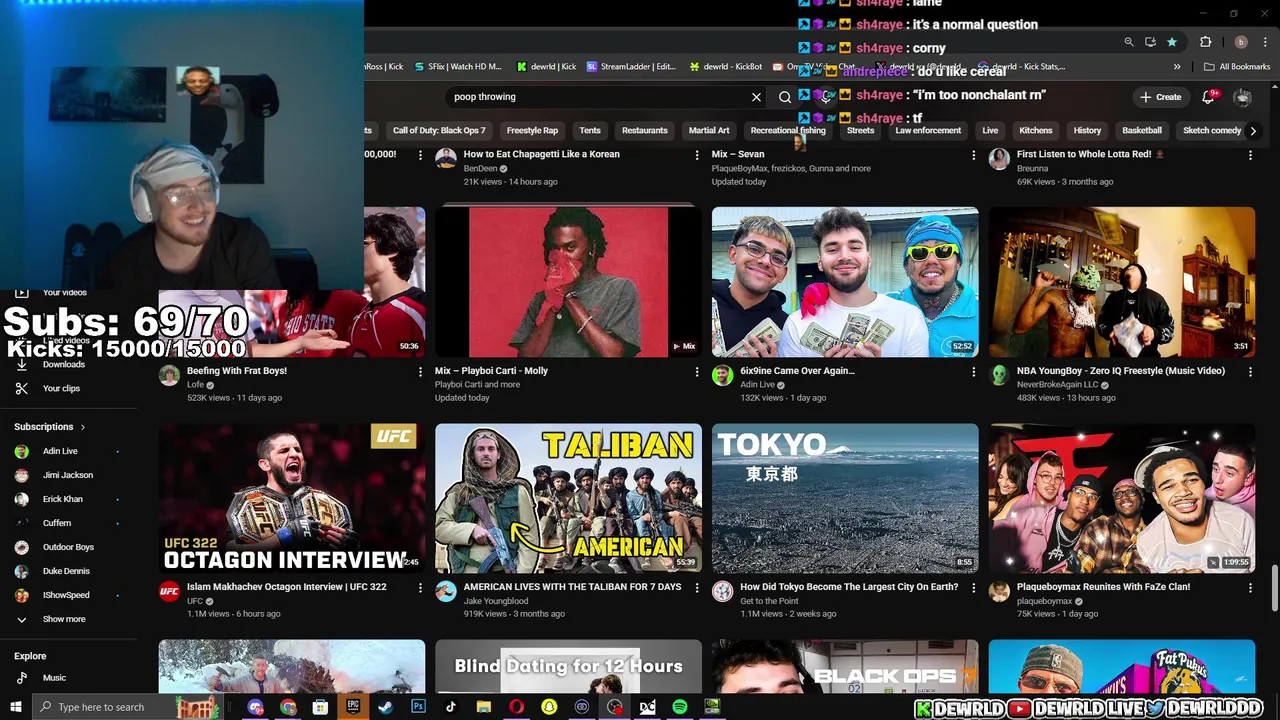
Task: Expand the Subscriptions section chevron
Action: tap(82, 427)
